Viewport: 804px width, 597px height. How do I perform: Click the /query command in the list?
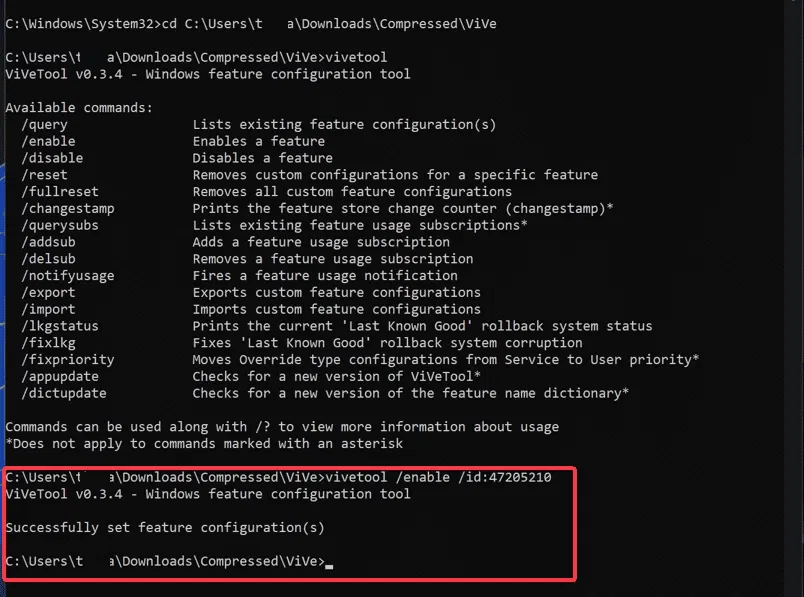tap(47, 125)
